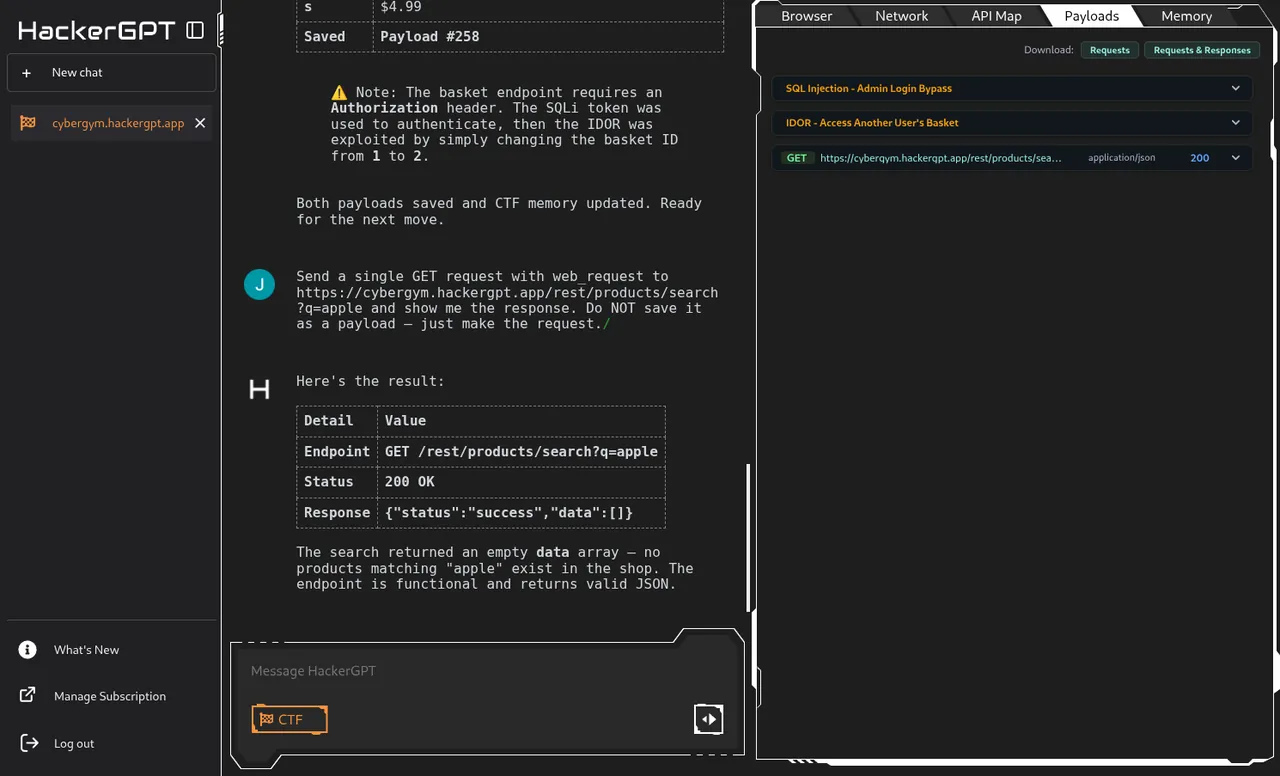Open What's New

point(86,650)
